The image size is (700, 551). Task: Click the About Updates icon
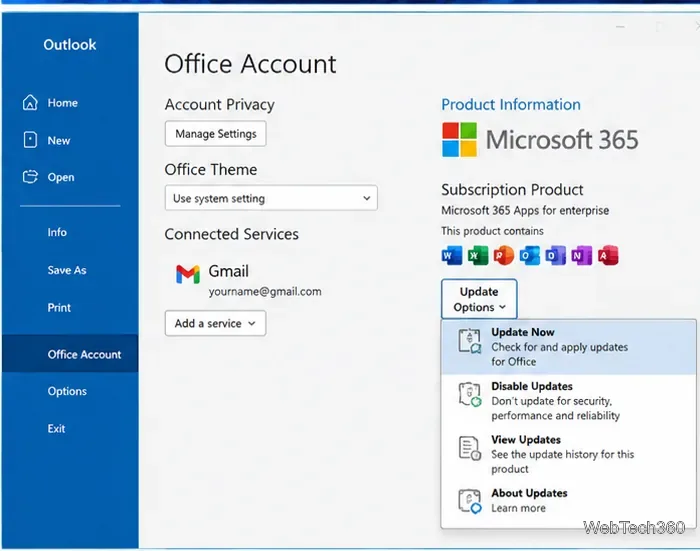(x=470, y=501)
